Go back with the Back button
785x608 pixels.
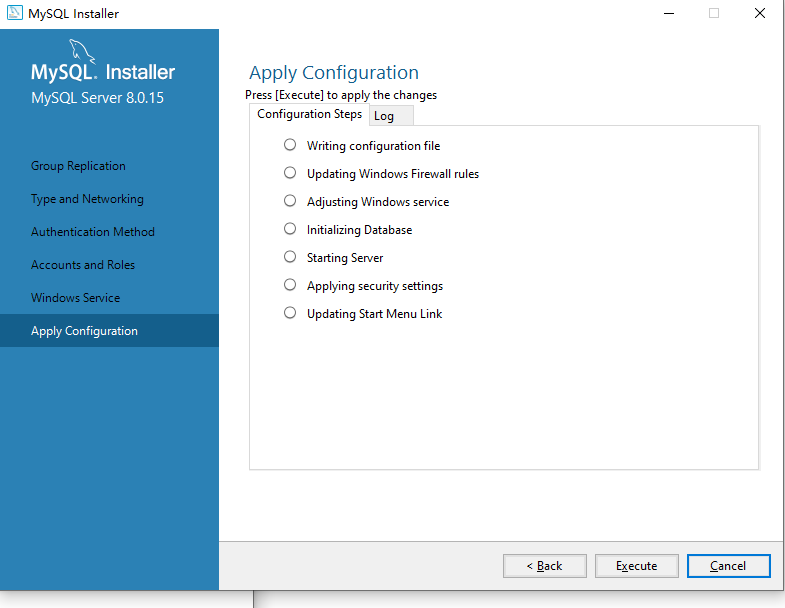pos(545,566)
